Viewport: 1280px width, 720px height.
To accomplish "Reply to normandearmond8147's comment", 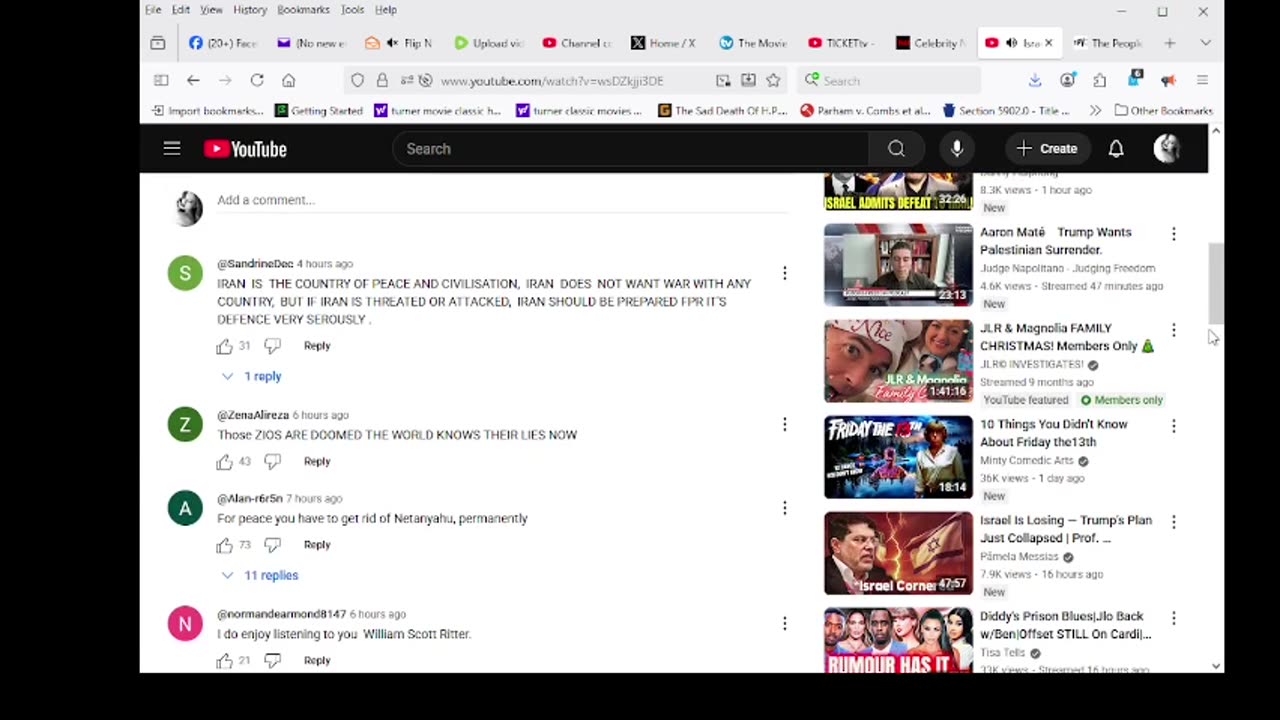I will [x=317, y=660].
